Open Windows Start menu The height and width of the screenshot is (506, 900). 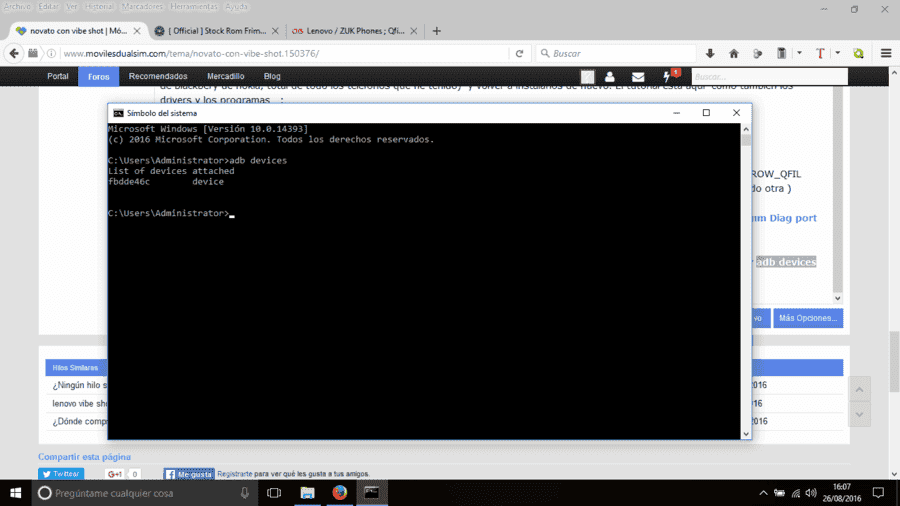point(15,493)
